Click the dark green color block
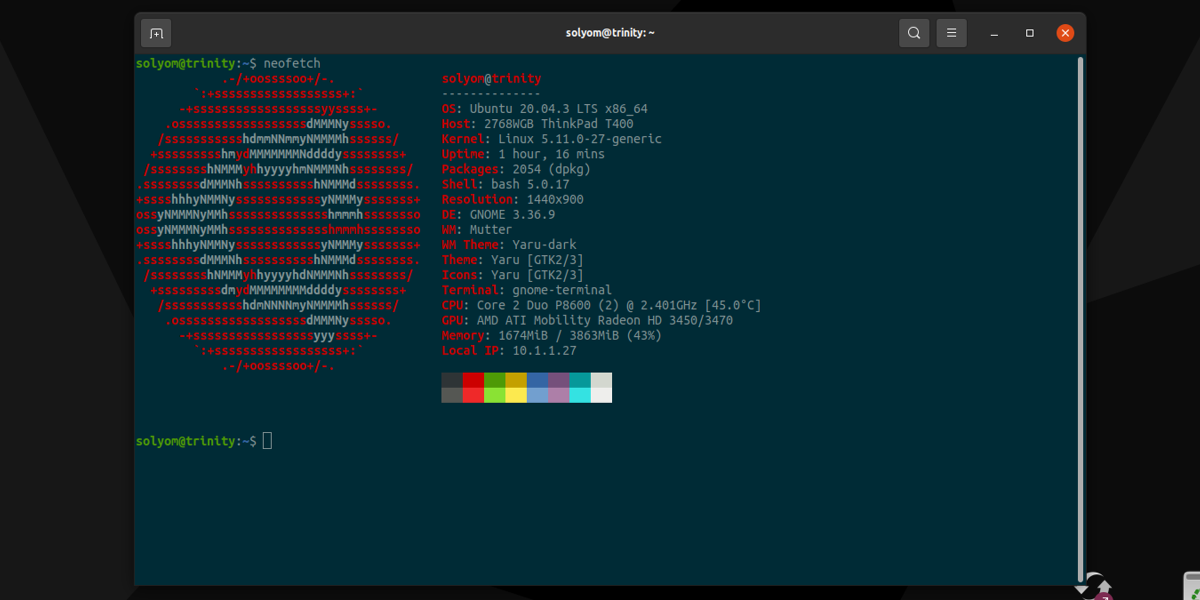Viewport: 1200px width, 600px height. 494,380
